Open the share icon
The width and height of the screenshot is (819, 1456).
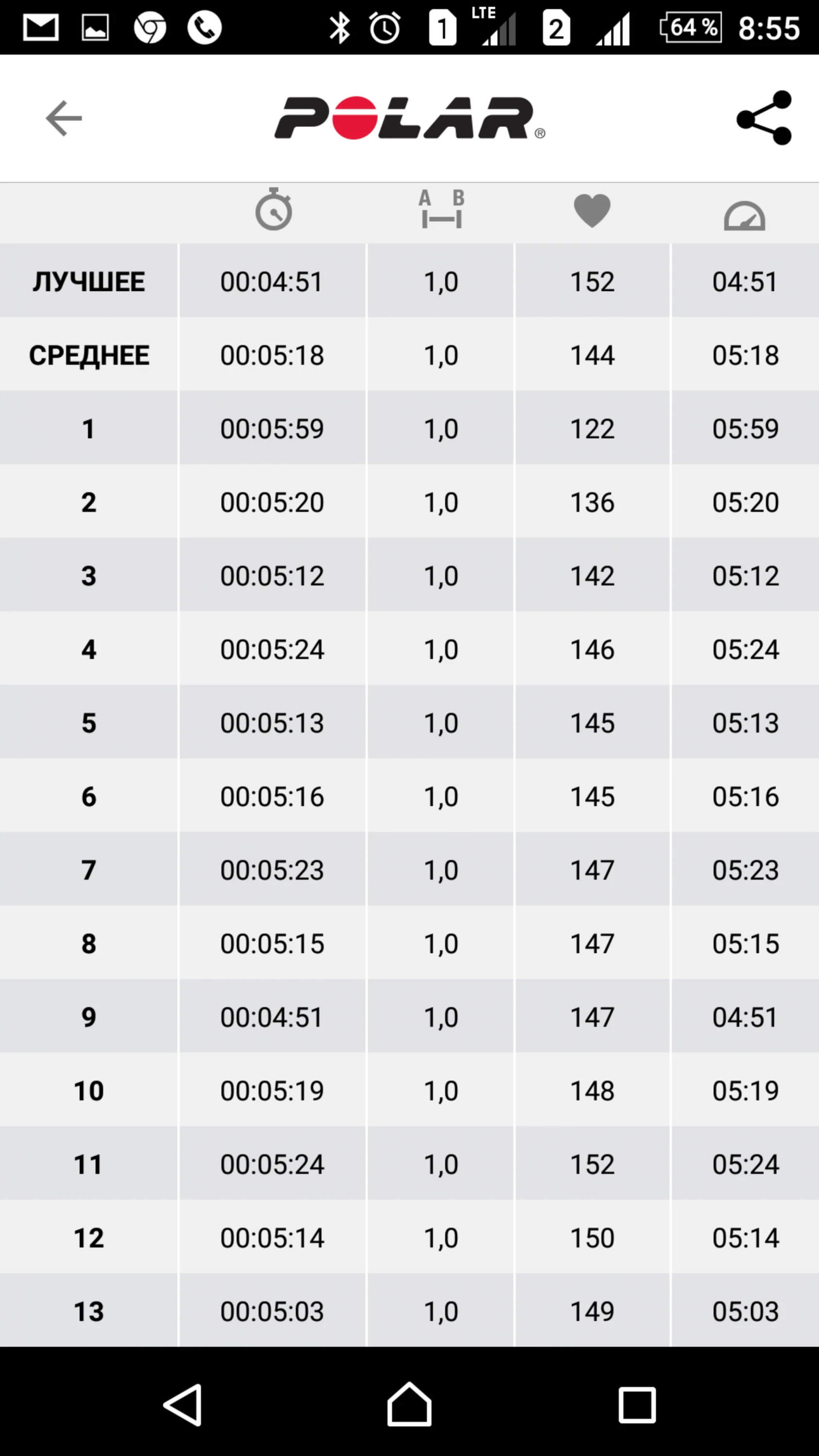[x=764, y=117]
